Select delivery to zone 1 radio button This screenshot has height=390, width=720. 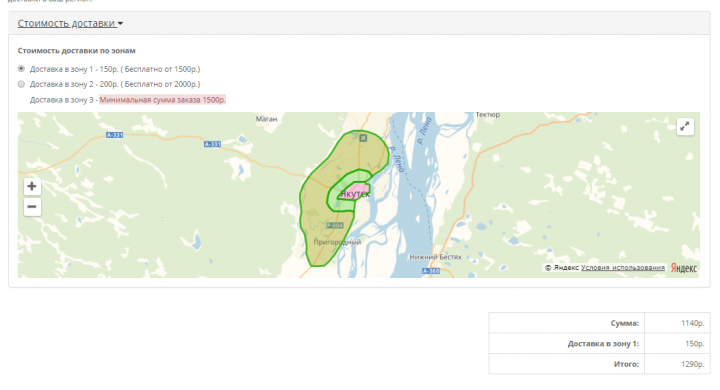click(x=21, y=68)
